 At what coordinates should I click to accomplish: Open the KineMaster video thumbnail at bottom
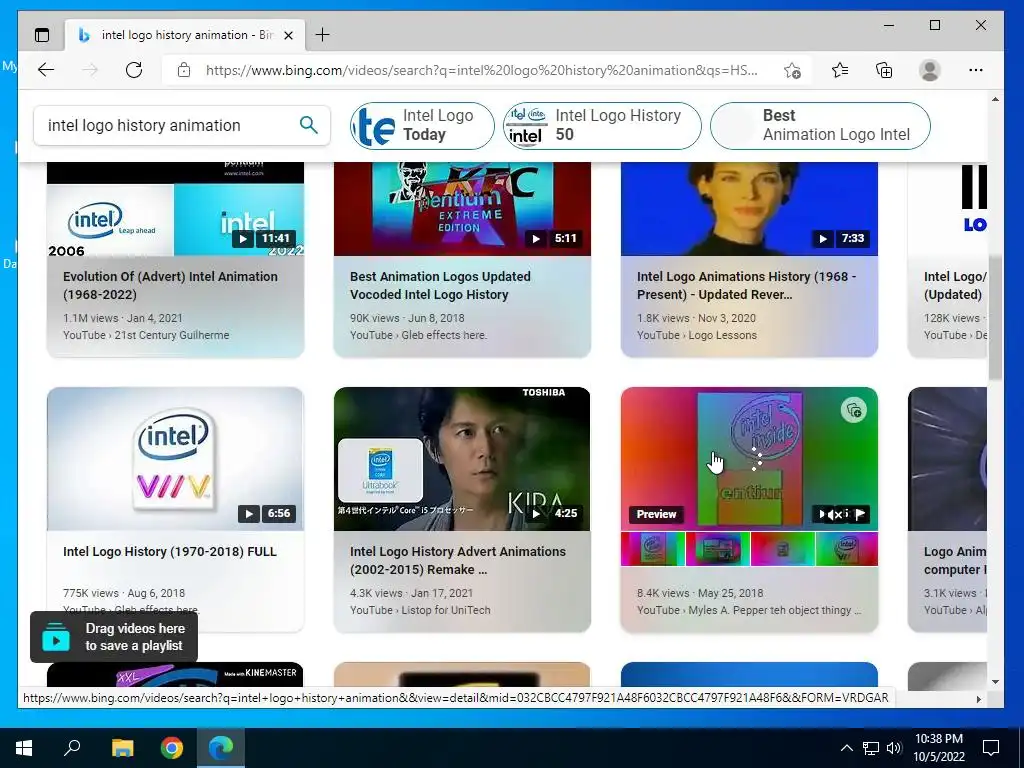coord(175,675)
